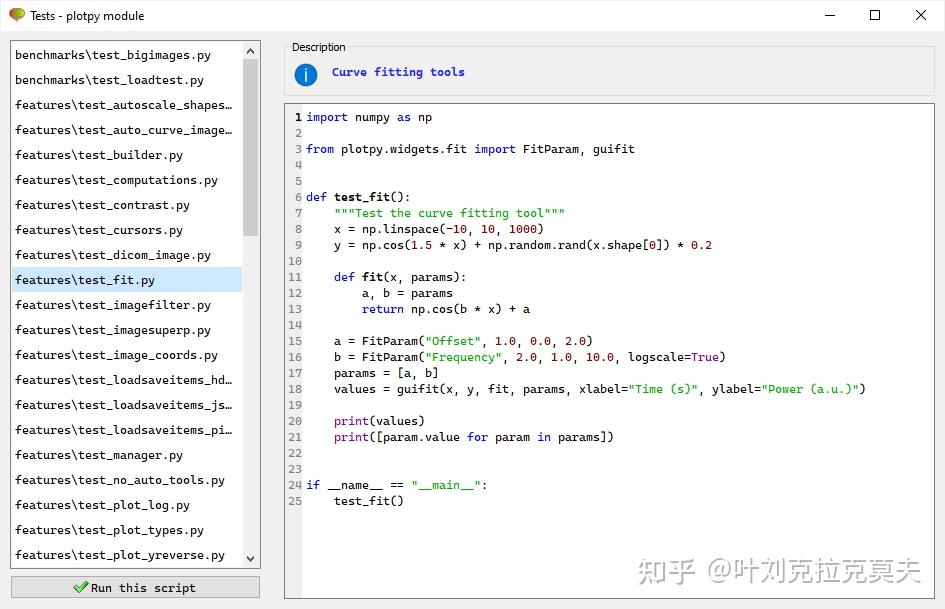The image size is (945, 609).
Task: Open features\test_imagesuperp.py entry
Action: [x=127, y=330]
